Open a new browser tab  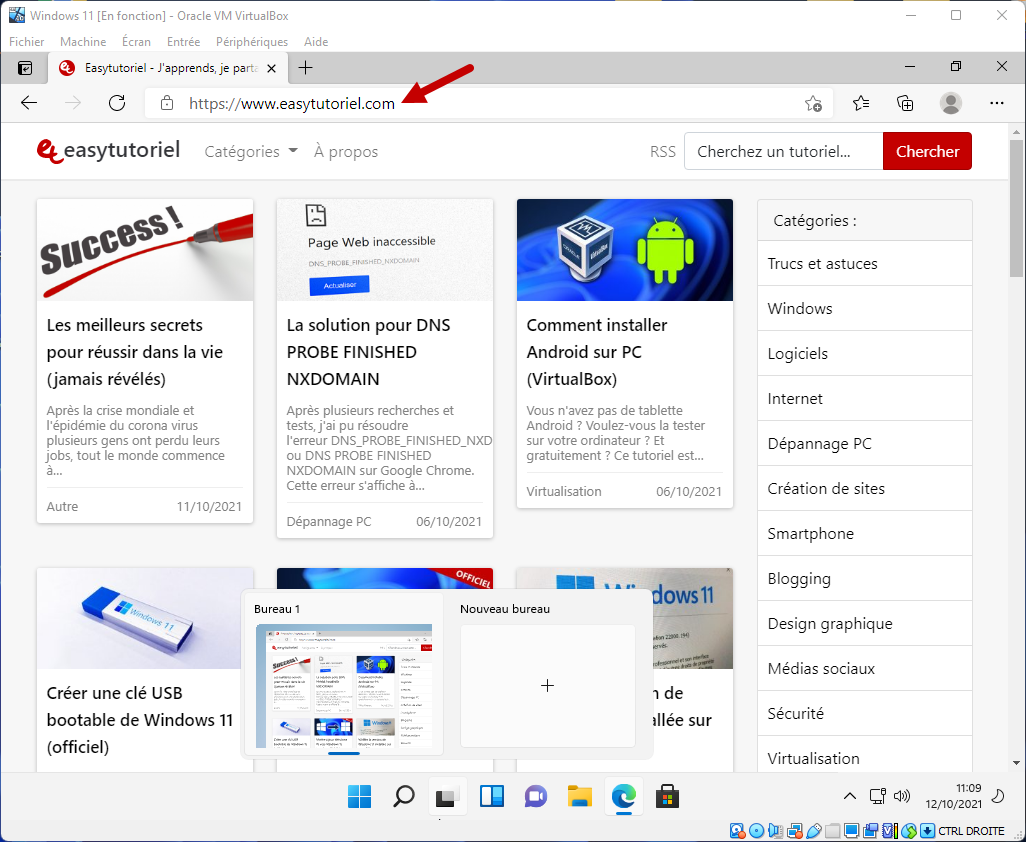tap(306, 68)
